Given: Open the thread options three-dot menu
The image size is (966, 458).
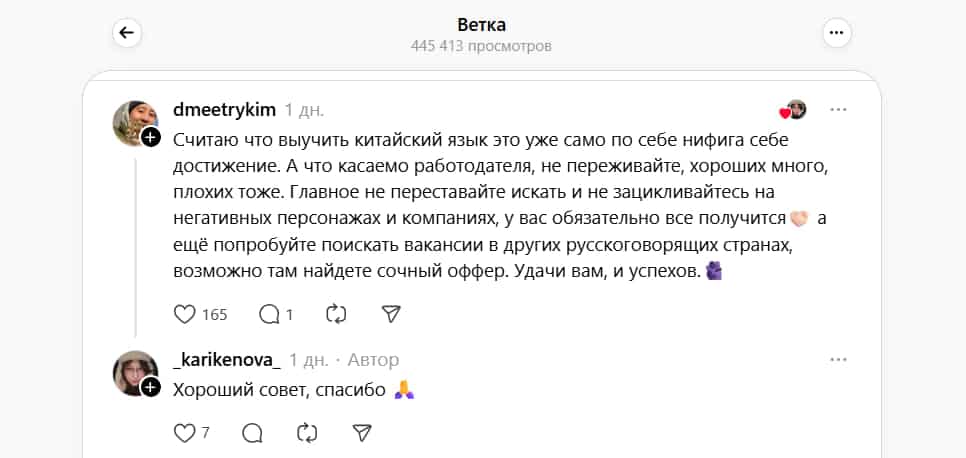Looking at the screenshot, I should click(837, 33).
